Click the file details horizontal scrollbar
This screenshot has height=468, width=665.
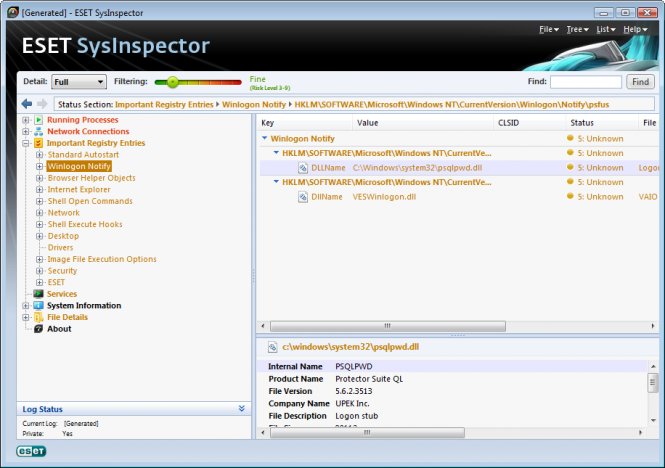367,432
